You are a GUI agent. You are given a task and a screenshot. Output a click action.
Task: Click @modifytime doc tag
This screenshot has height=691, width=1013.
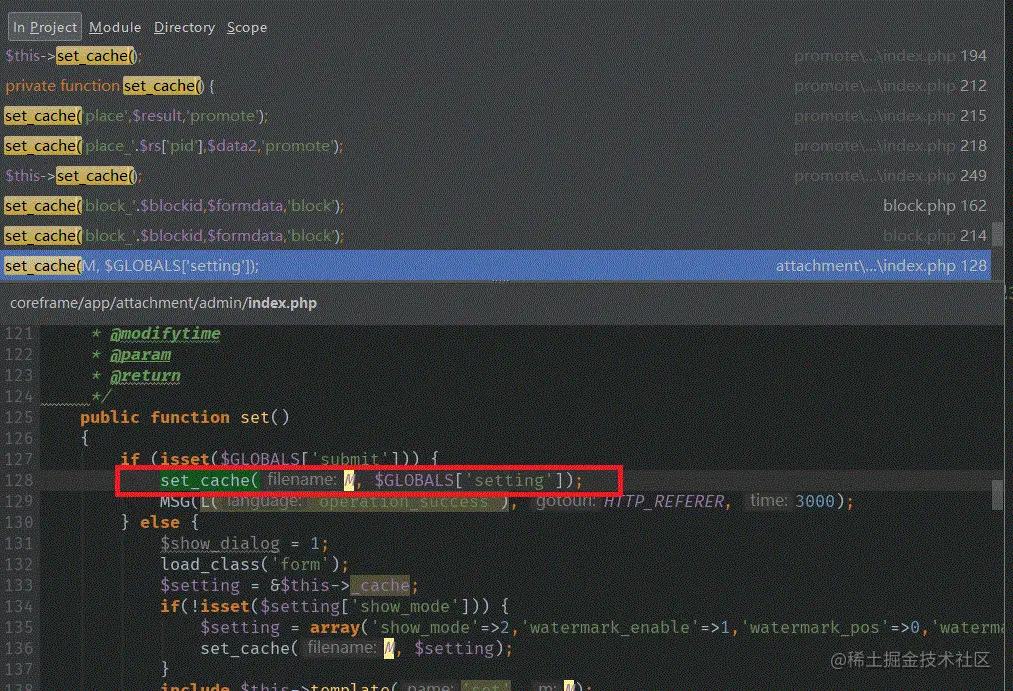(165, 334)
